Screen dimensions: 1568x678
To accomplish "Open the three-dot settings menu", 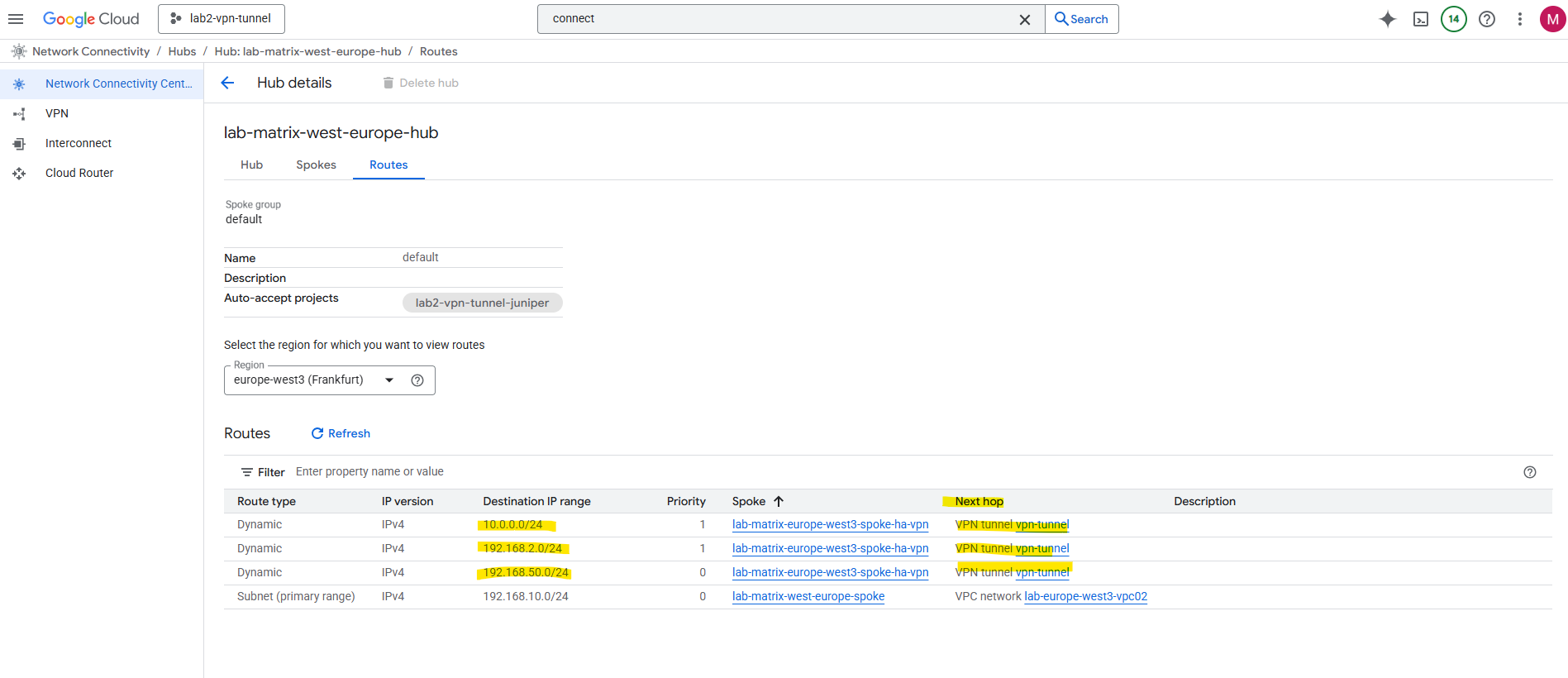I will (x=1519, y=19).
